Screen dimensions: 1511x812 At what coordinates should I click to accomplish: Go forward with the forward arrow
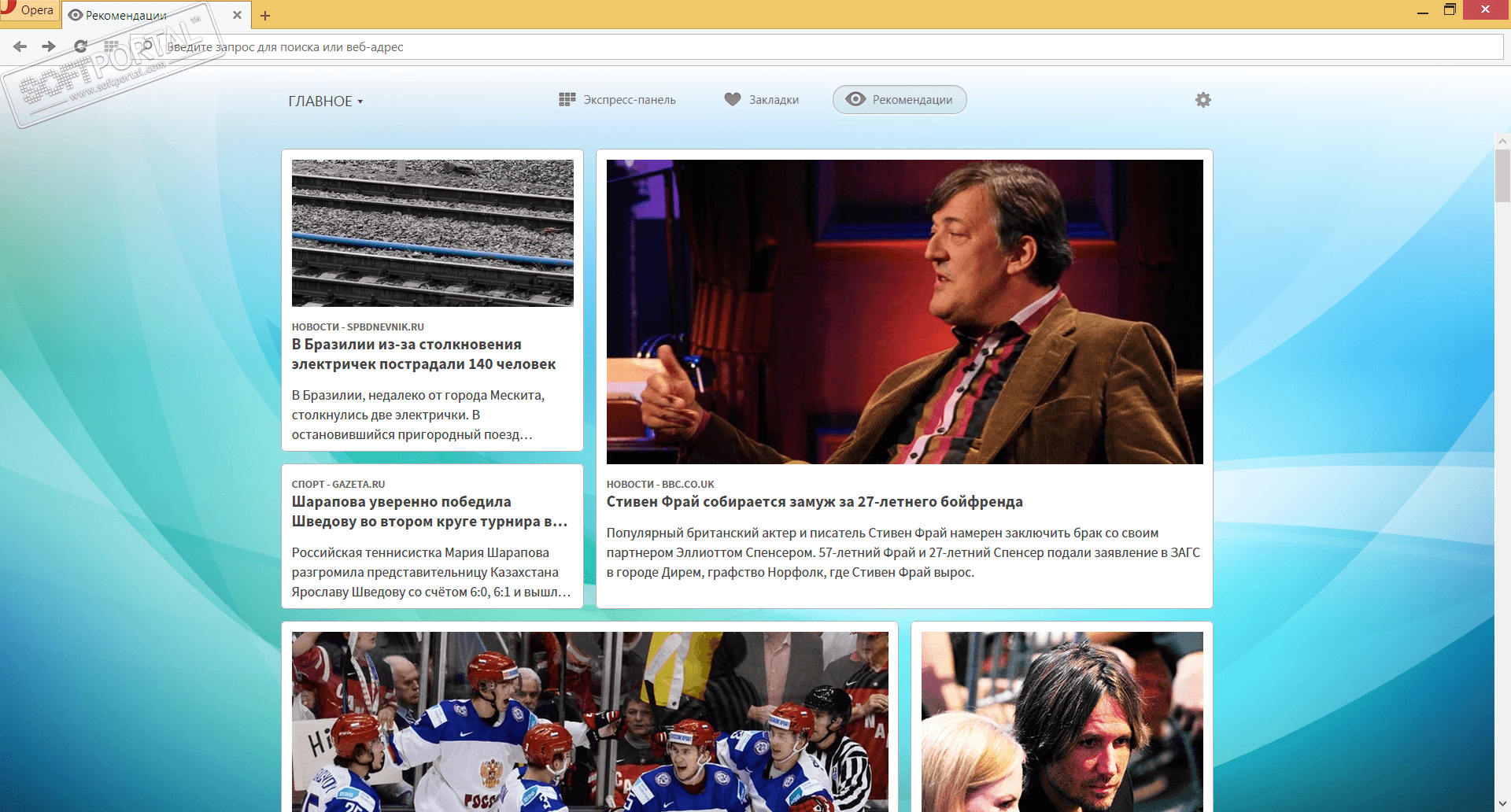[49, 46]
